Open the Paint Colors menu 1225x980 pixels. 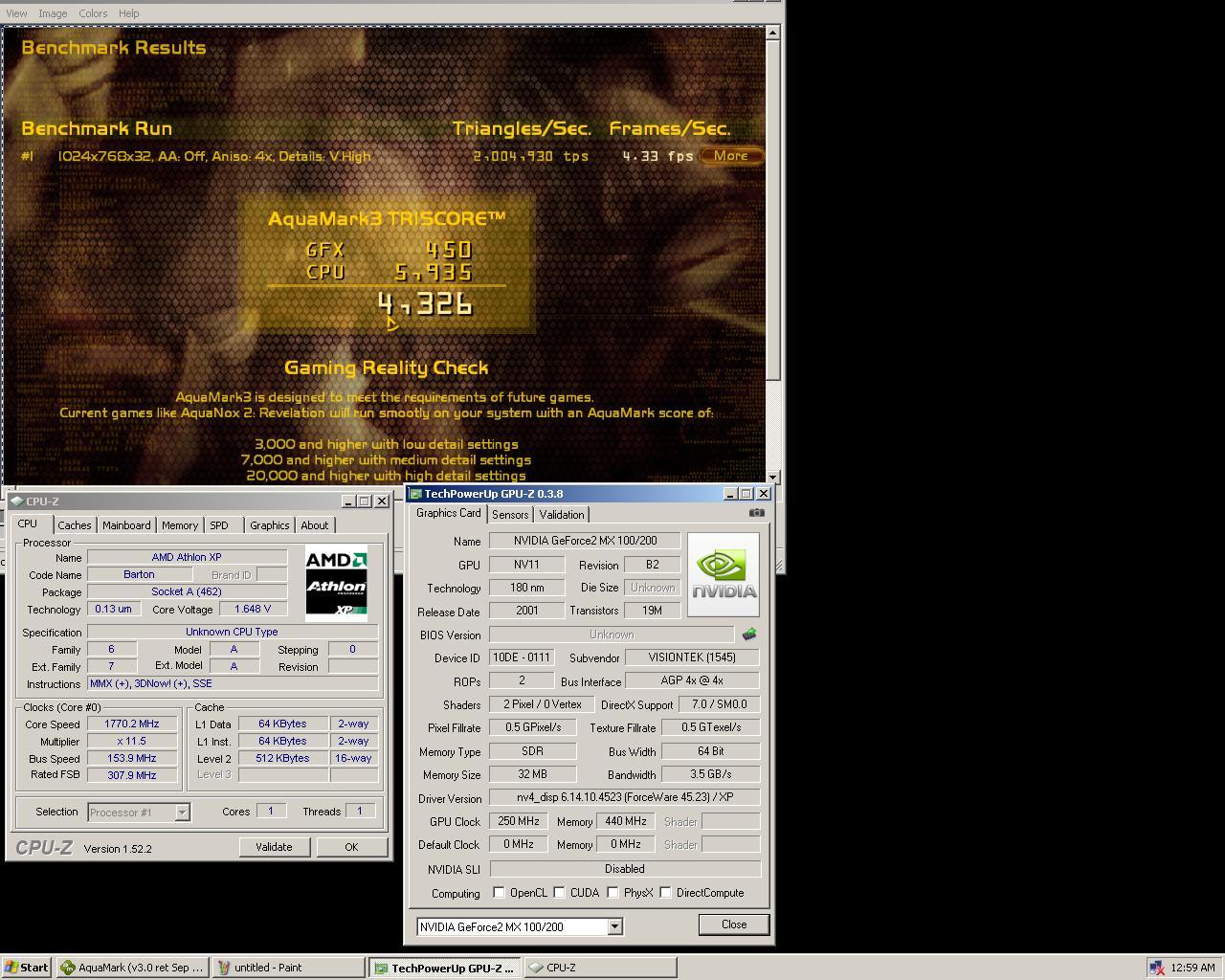coord(93,13)
